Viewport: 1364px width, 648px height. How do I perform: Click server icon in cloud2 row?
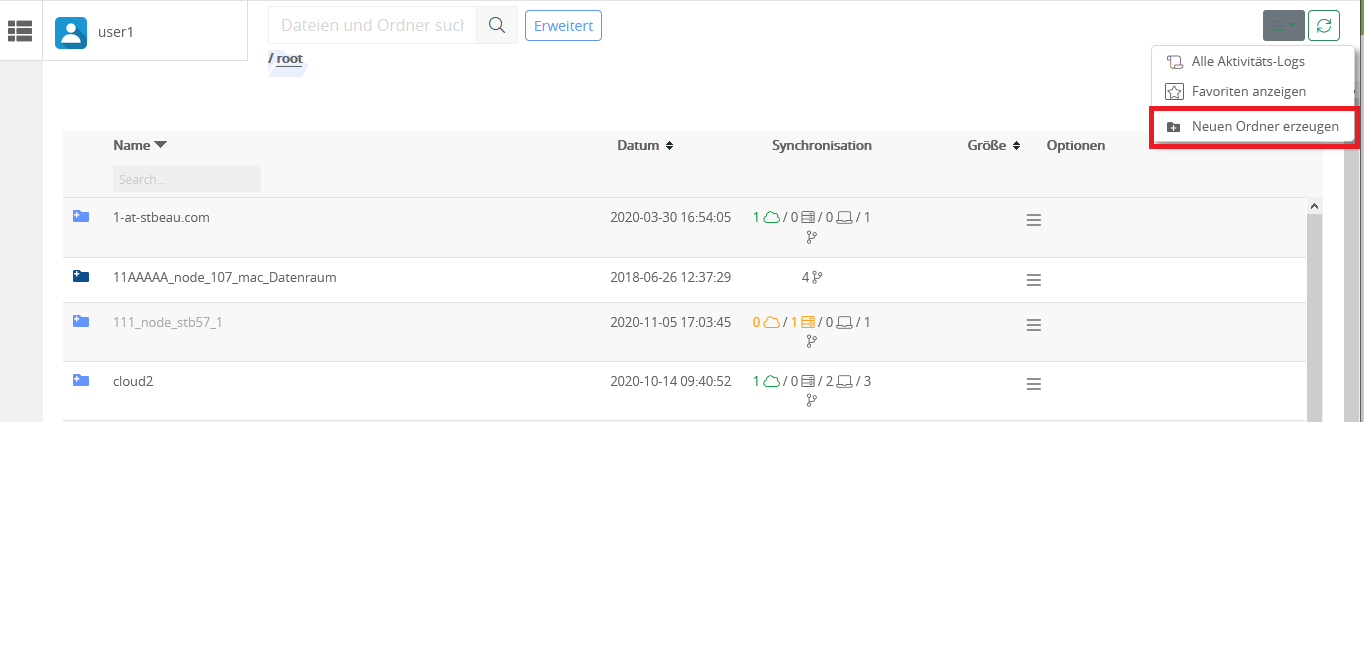tap(808, 381)
